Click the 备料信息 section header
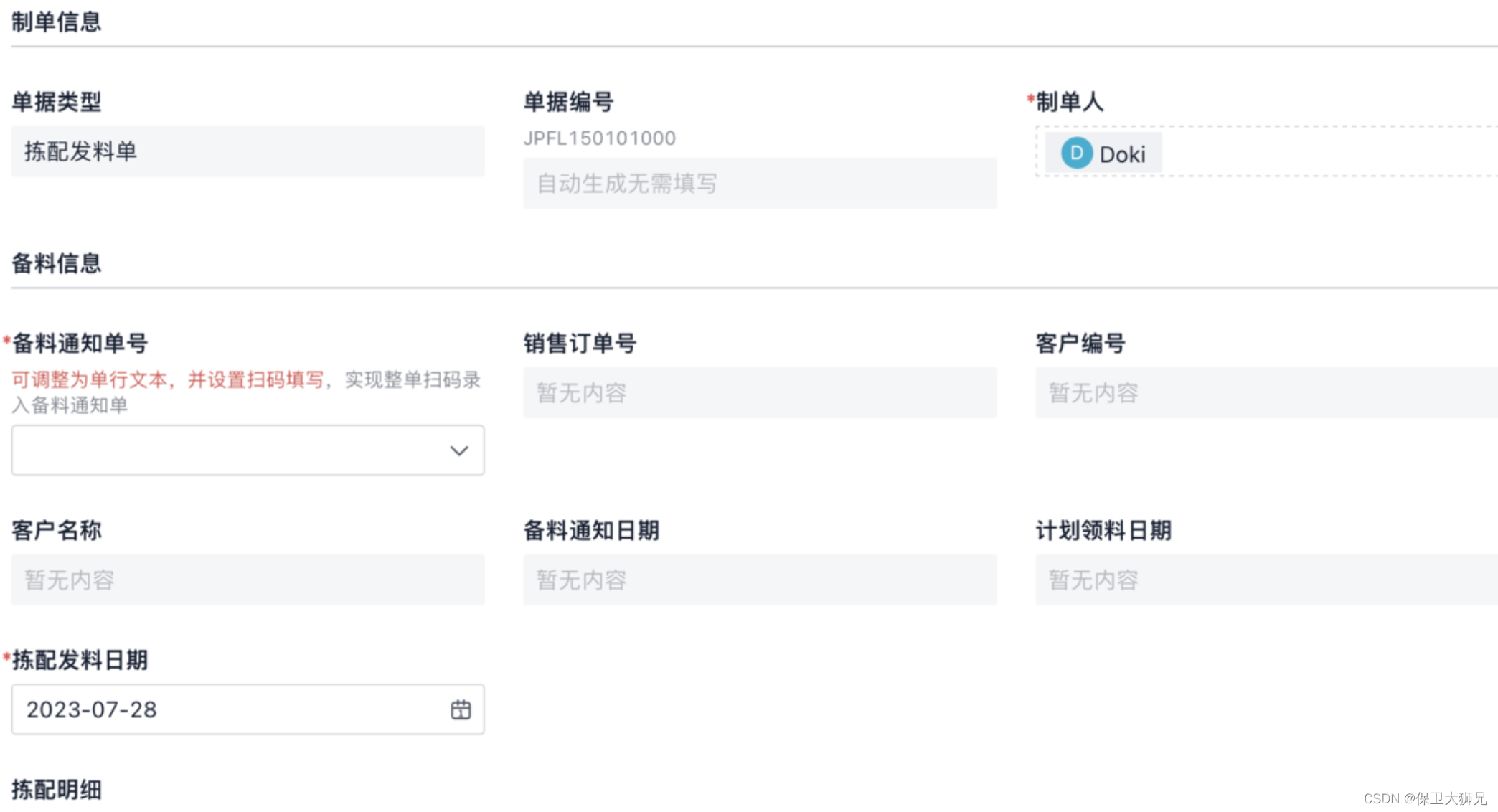 [57, 263]
